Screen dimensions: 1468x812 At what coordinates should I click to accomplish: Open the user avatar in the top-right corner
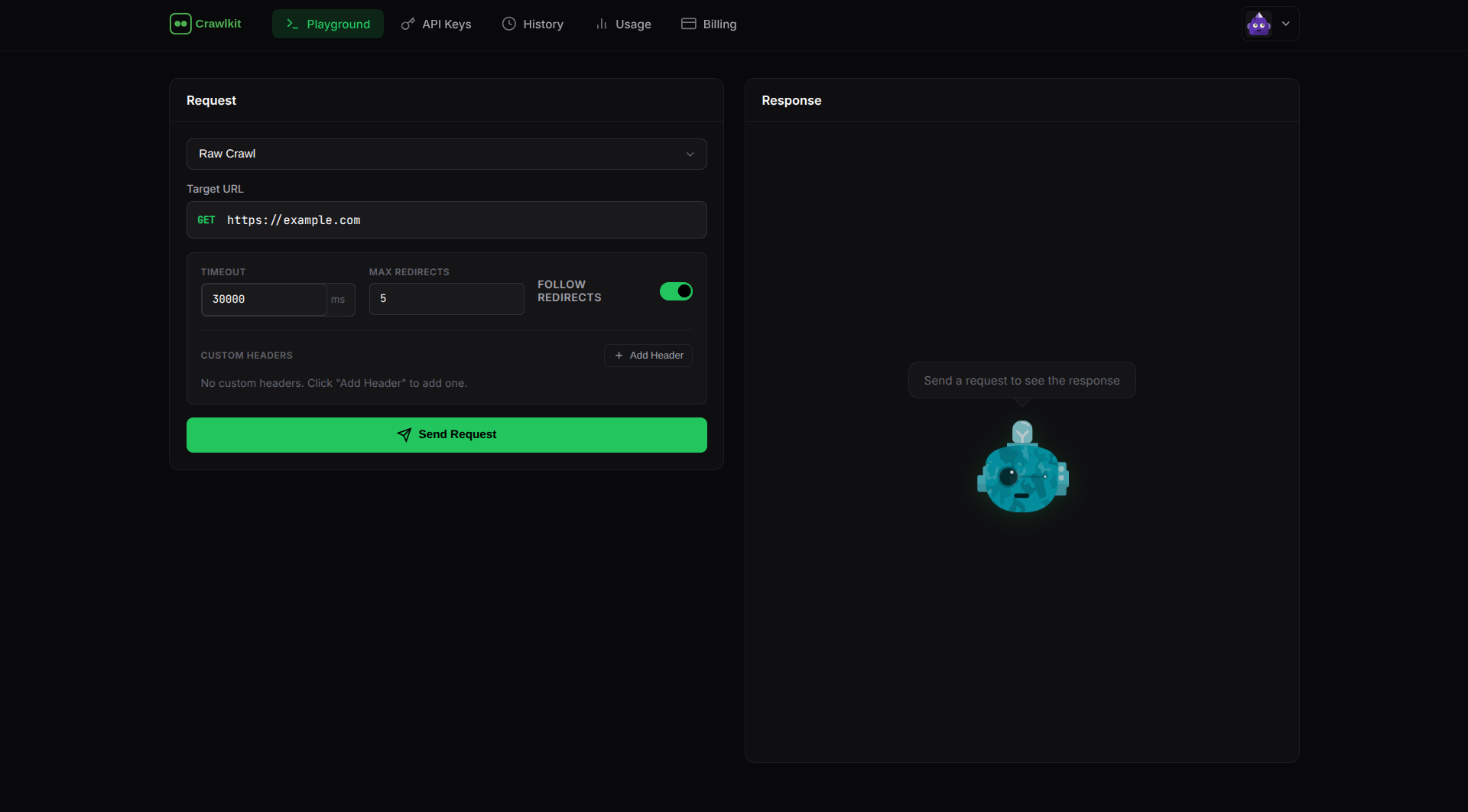pyautogui.click(x=1258, y=24)
